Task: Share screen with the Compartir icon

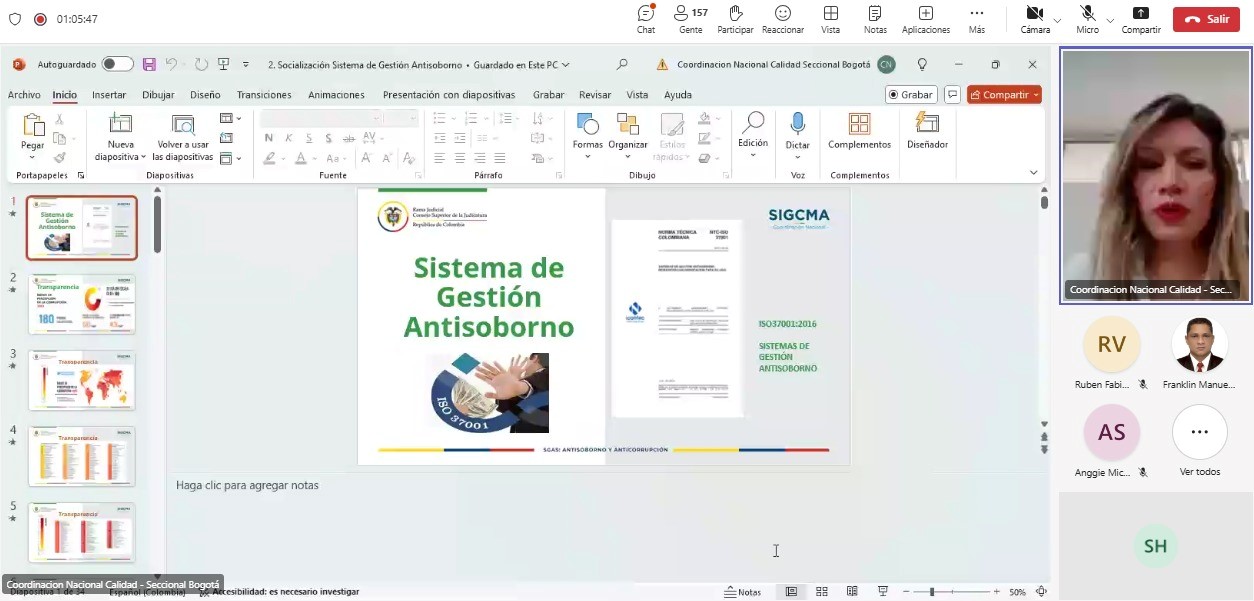Action: 1141,18
